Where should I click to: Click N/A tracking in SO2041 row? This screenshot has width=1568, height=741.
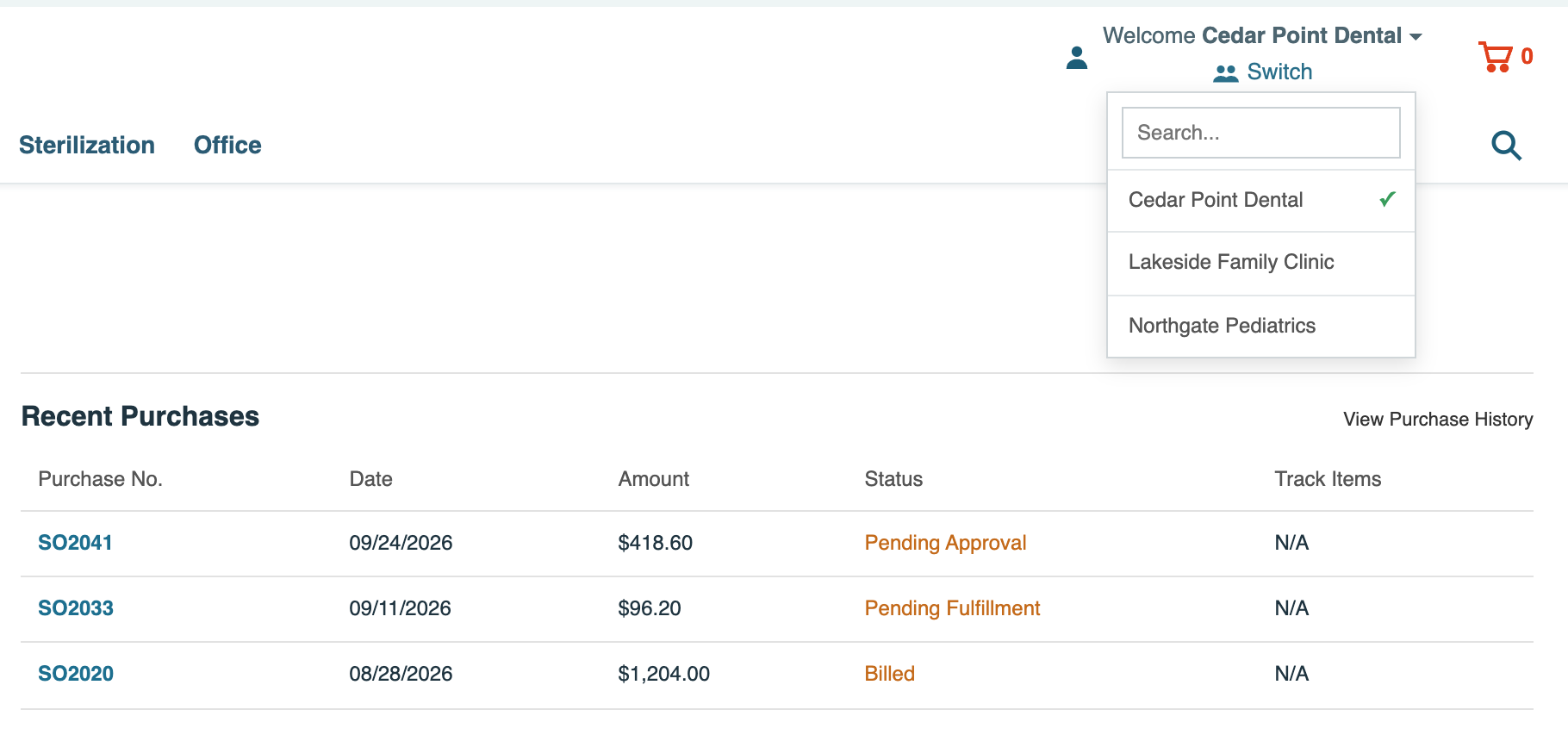(x=1291, y=543)
